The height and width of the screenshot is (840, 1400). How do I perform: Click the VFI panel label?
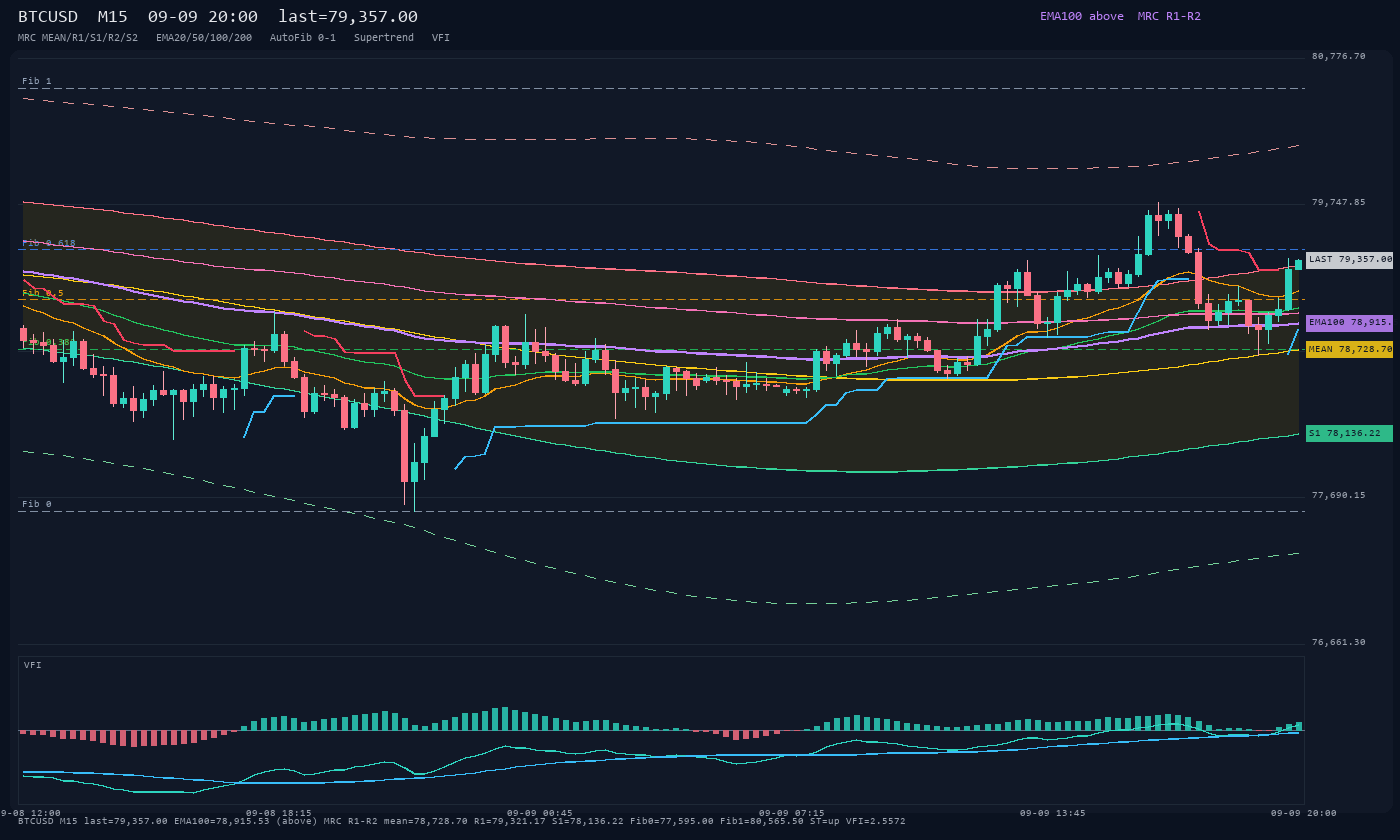(x=33, y=665)
